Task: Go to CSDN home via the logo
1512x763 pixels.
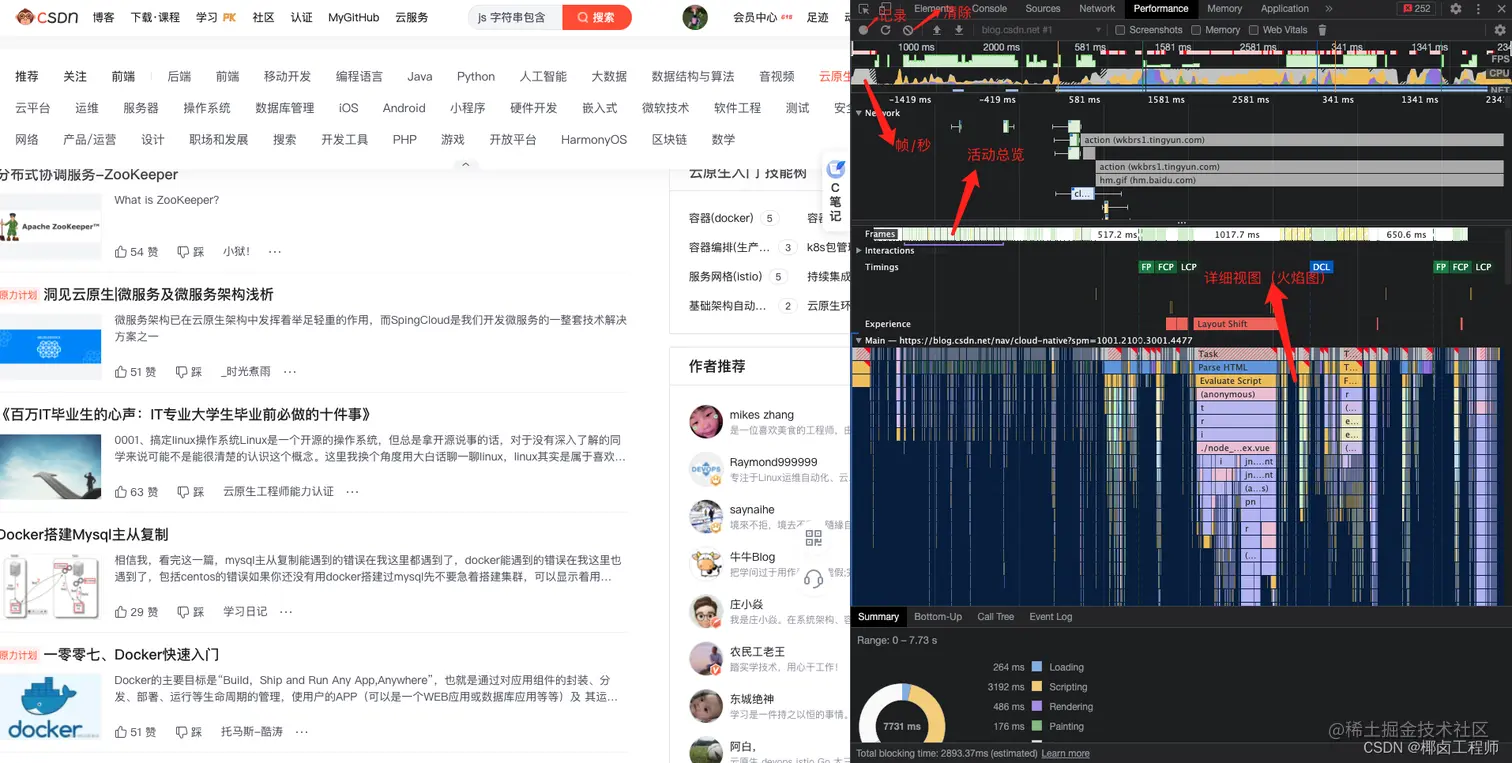Action: (46, 17)
